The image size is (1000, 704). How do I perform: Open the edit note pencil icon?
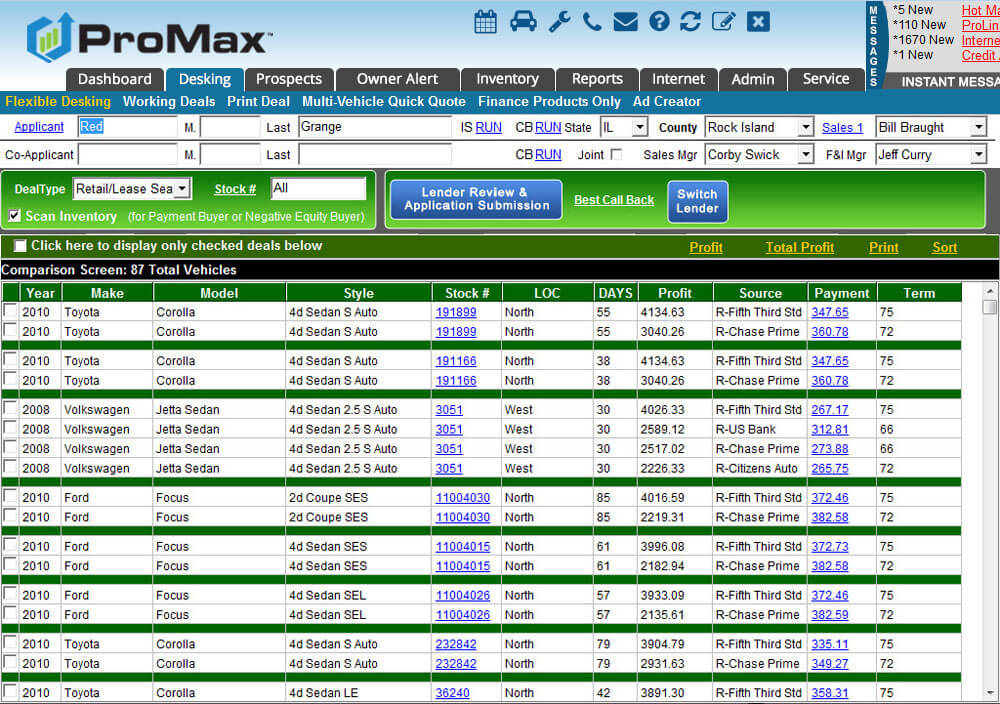[x=723, y=22]
